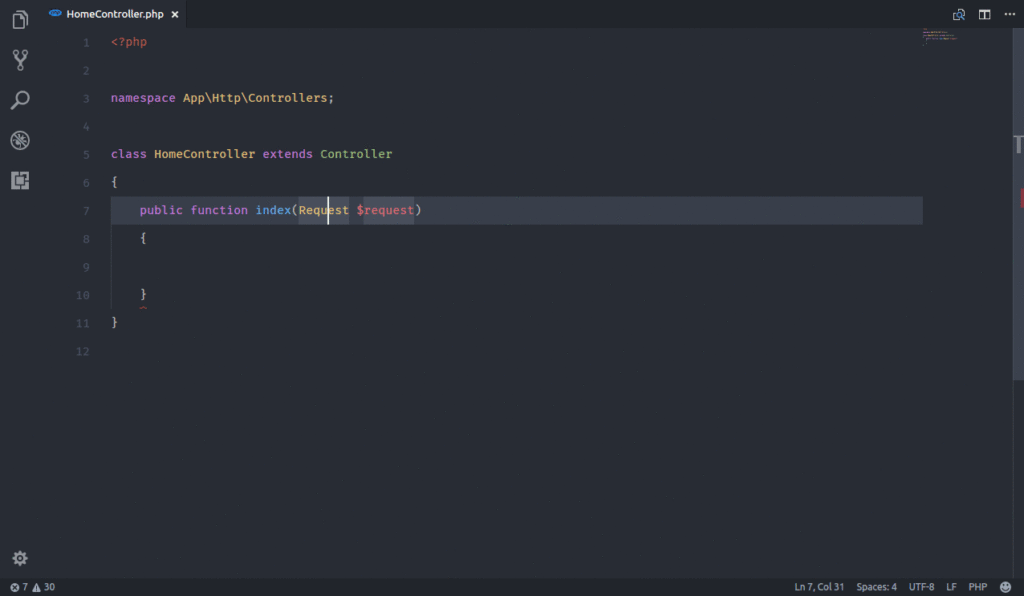This screenshot has width=1024, height=596.
Task: Open the Explorer view
Action: [x=20, y=20]
